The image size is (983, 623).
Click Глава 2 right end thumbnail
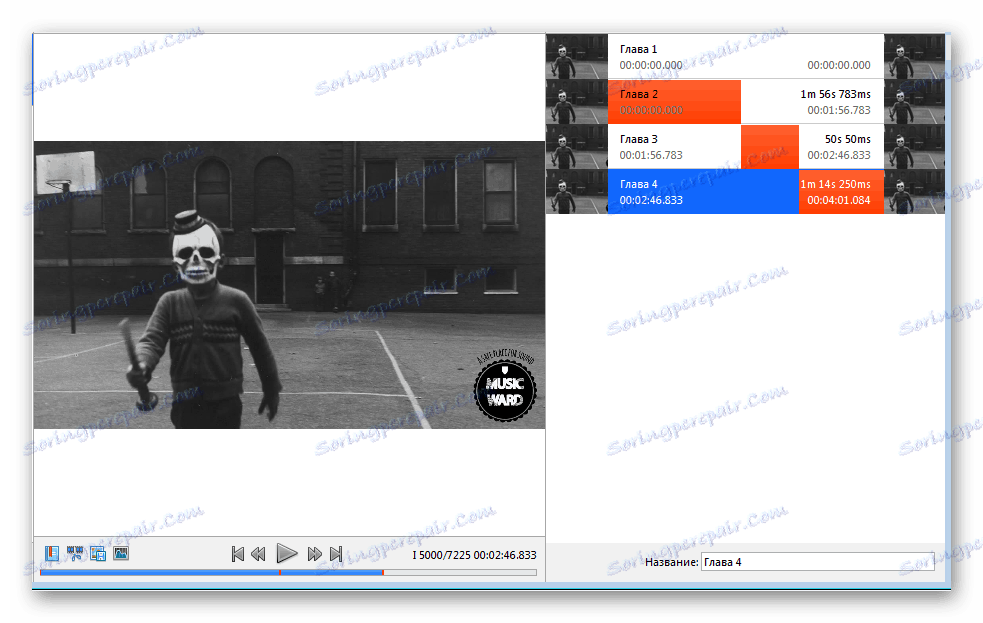click(x=914, y=102)
